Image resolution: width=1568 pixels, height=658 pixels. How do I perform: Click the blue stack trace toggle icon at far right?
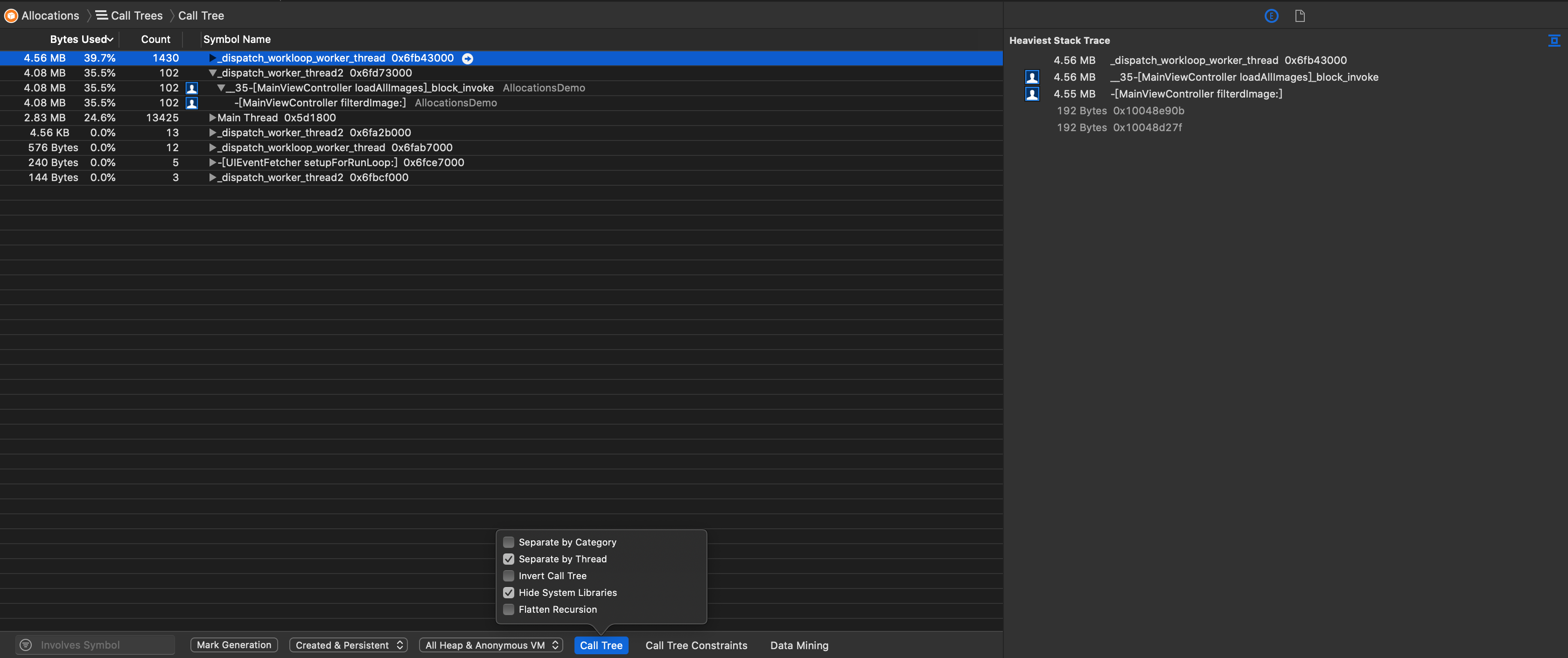coord(1554,41)
